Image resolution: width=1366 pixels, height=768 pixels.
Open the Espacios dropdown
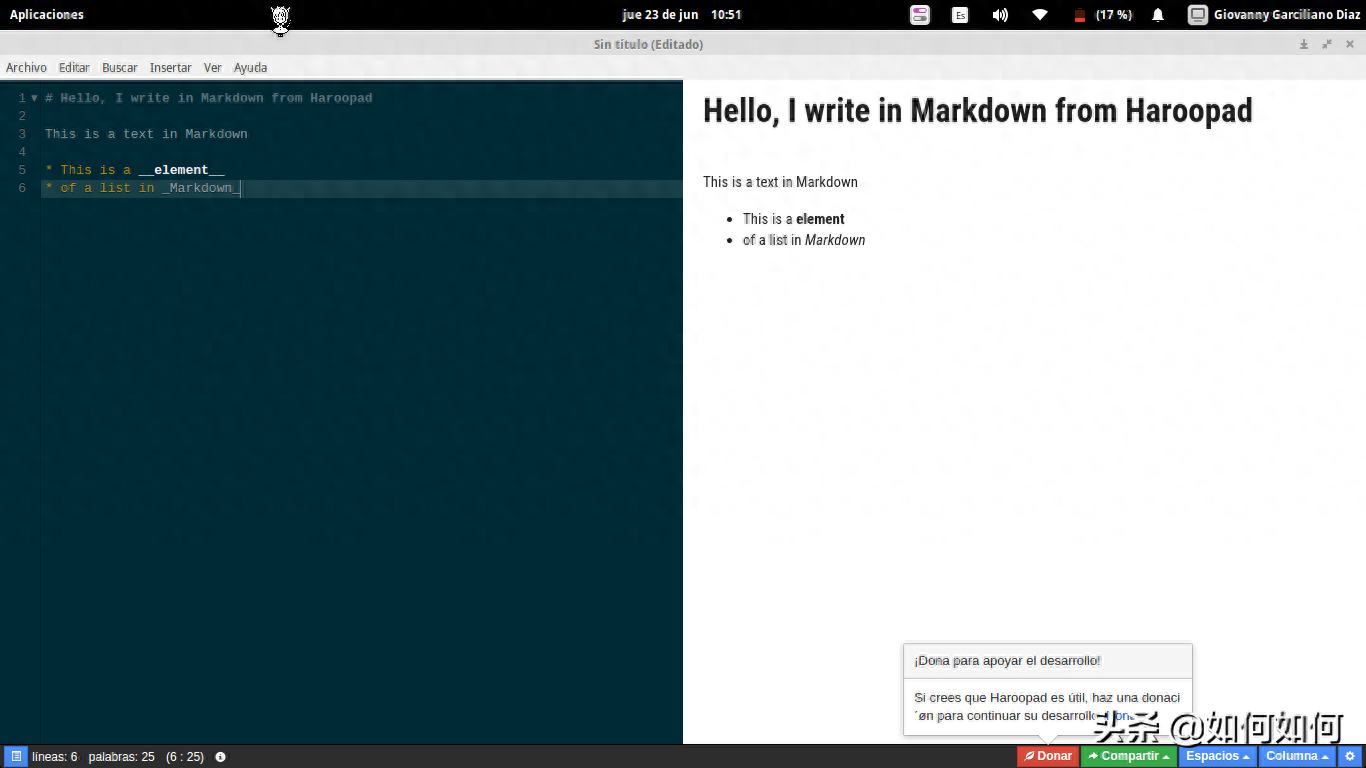(x=1218, y=757)
